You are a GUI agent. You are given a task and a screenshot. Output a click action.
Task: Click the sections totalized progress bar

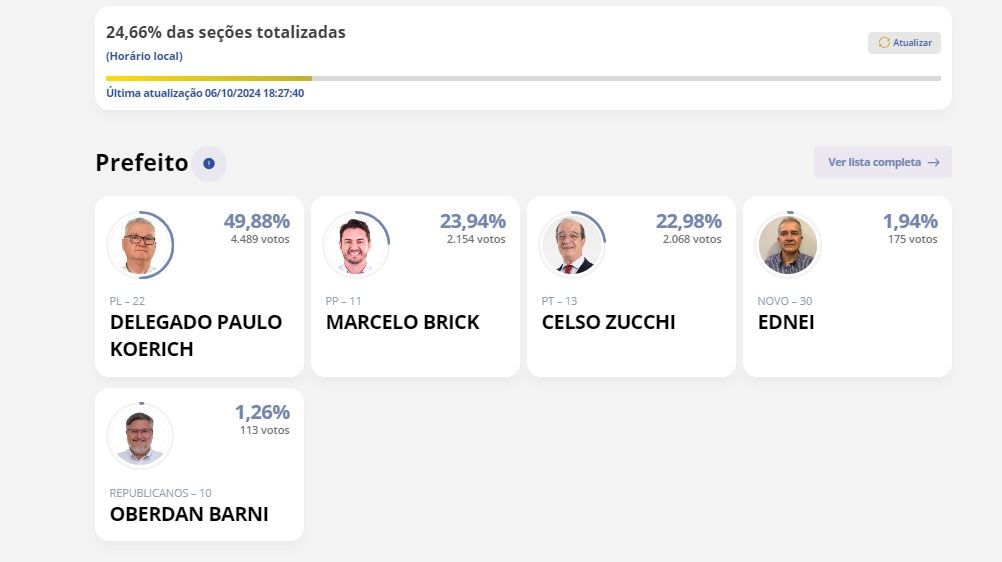click(x=523, y=79)
